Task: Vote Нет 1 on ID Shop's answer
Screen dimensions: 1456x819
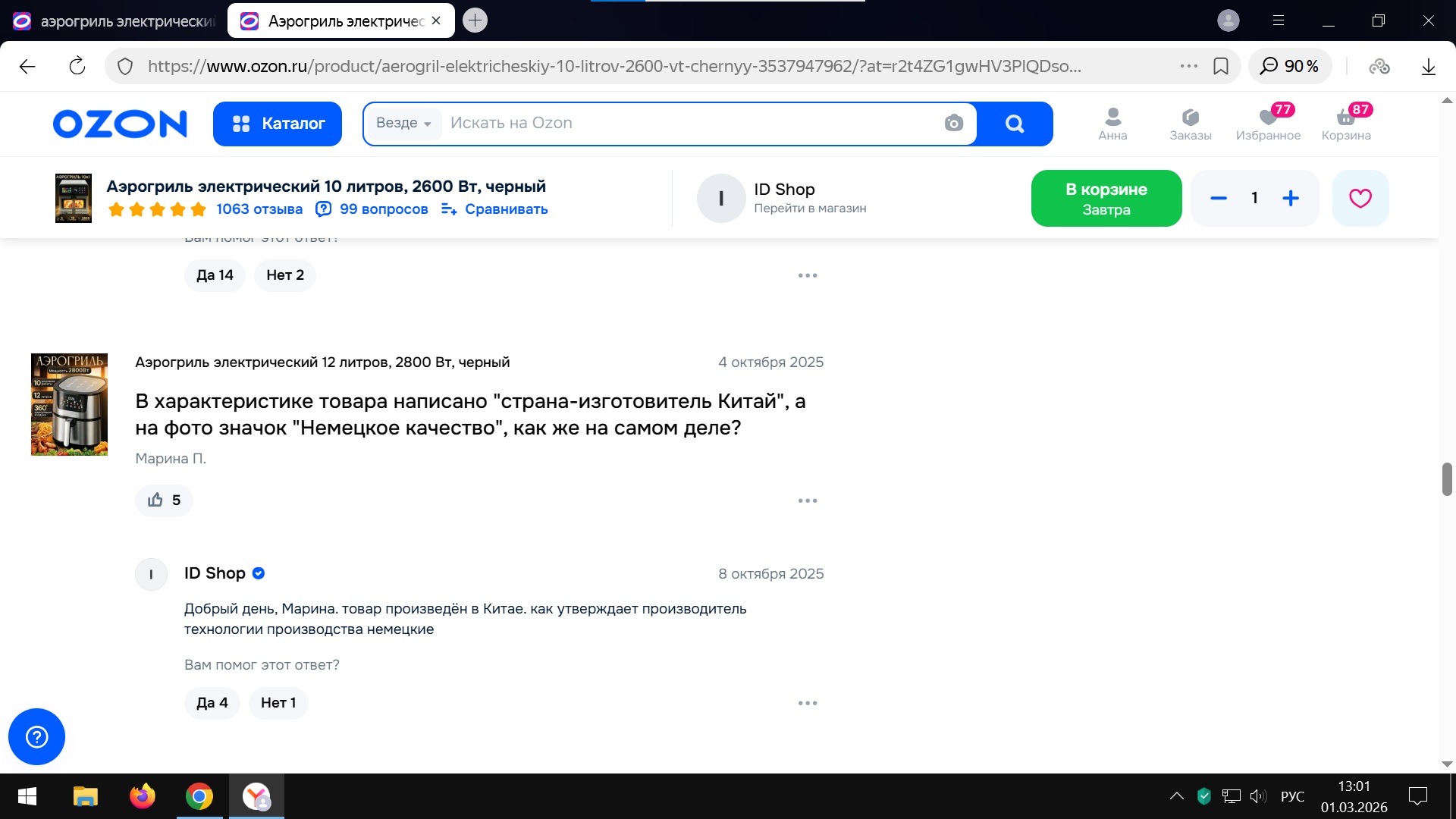Action: 278,703
